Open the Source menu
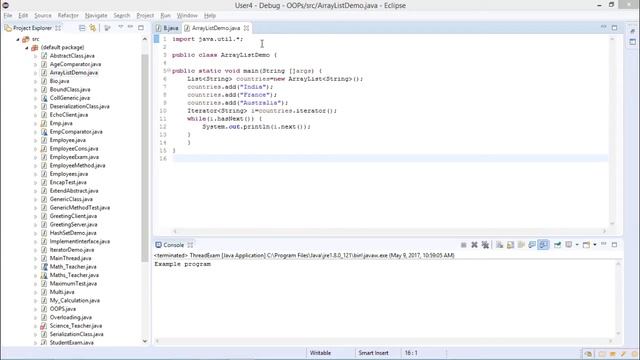The image size is (640, 360). pyautogui.click(x=43, y=16)
